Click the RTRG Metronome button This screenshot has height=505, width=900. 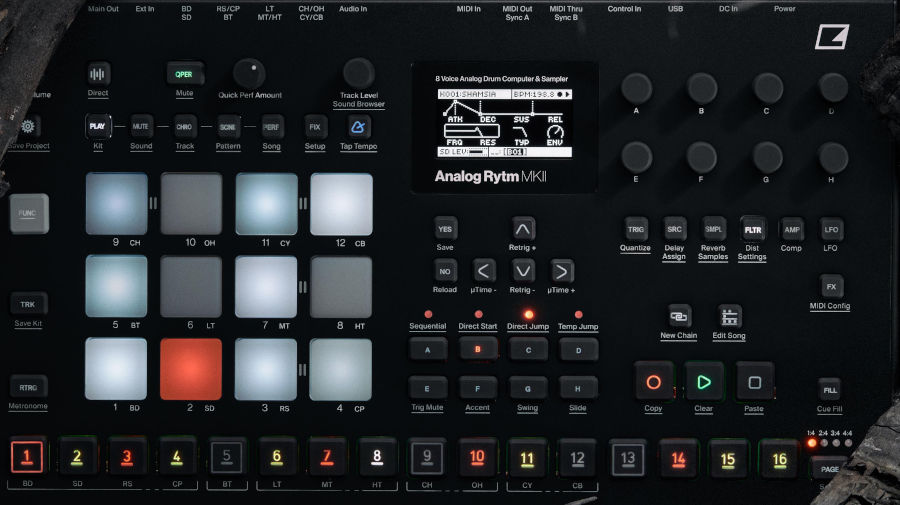28,387
